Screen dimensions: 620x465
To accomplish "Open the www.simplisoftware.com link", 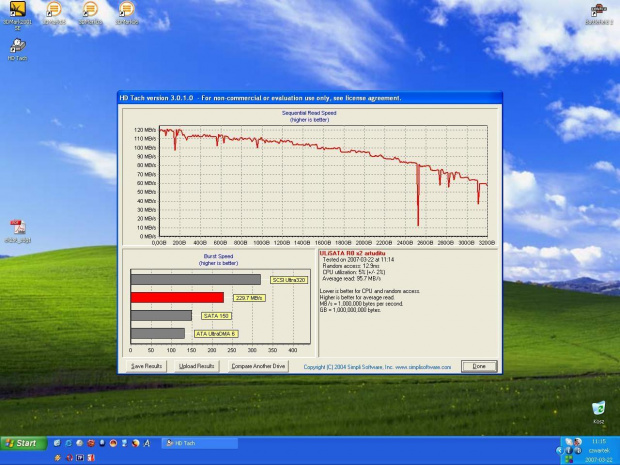I will pos(423,367).
